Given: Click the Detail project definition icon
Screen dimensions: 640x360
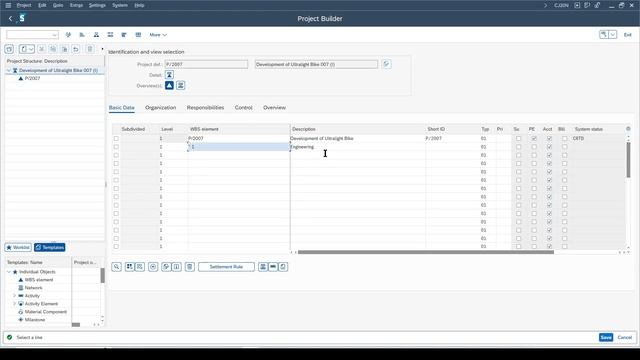Looking at the screenshot, I should coord(169,75).
